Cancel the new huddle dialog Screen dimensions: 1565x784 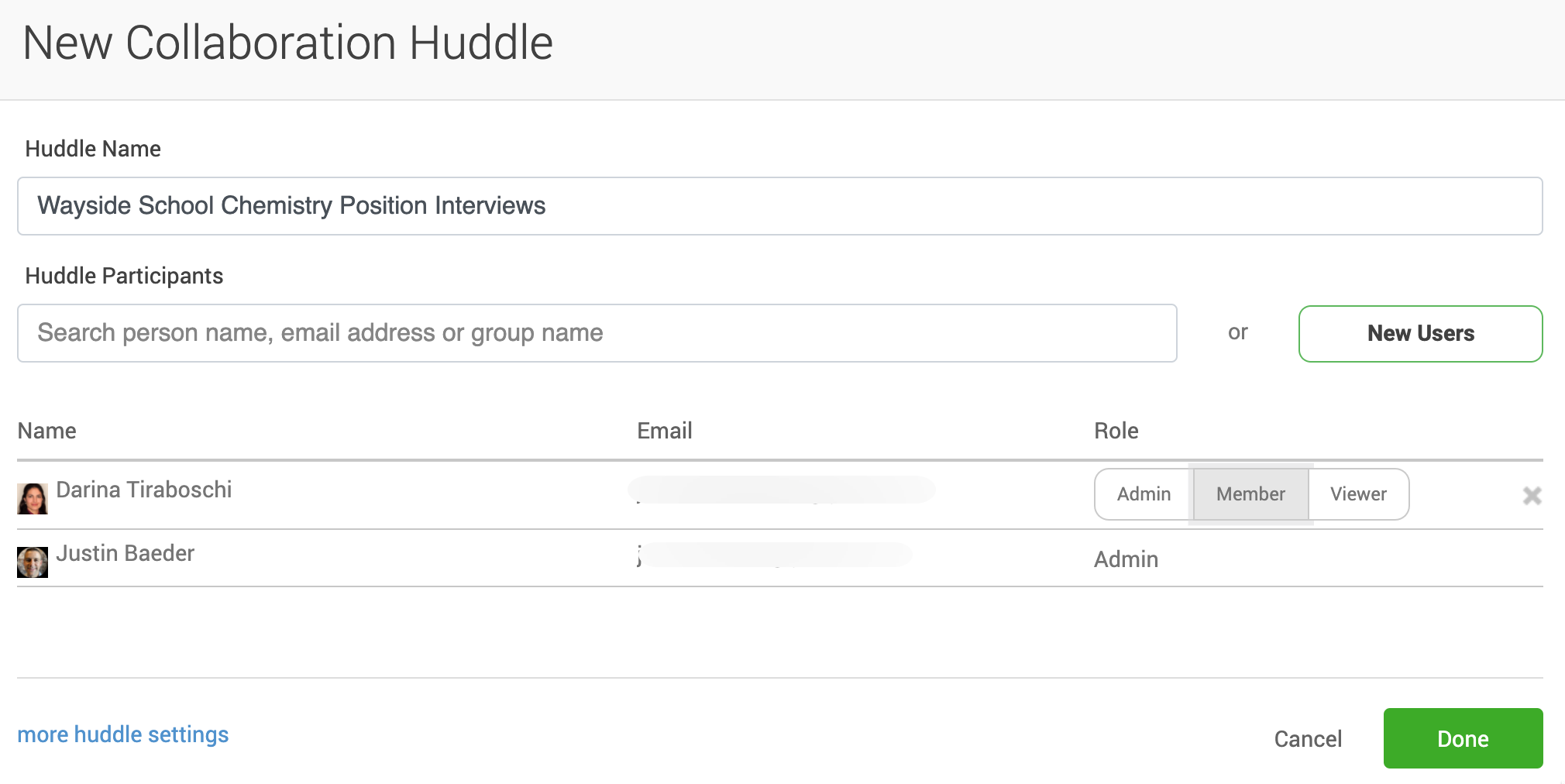click(1308, 739)
